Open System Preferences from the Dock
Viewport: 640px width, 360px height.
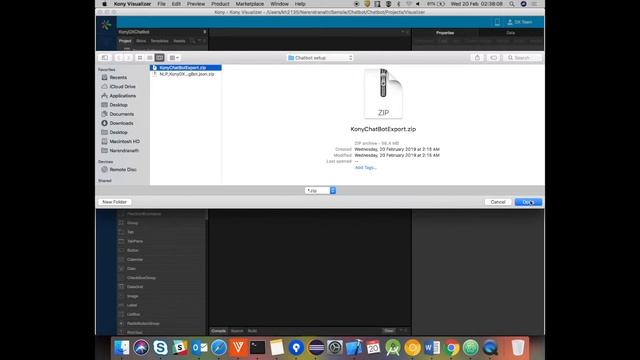coord(335,348)
